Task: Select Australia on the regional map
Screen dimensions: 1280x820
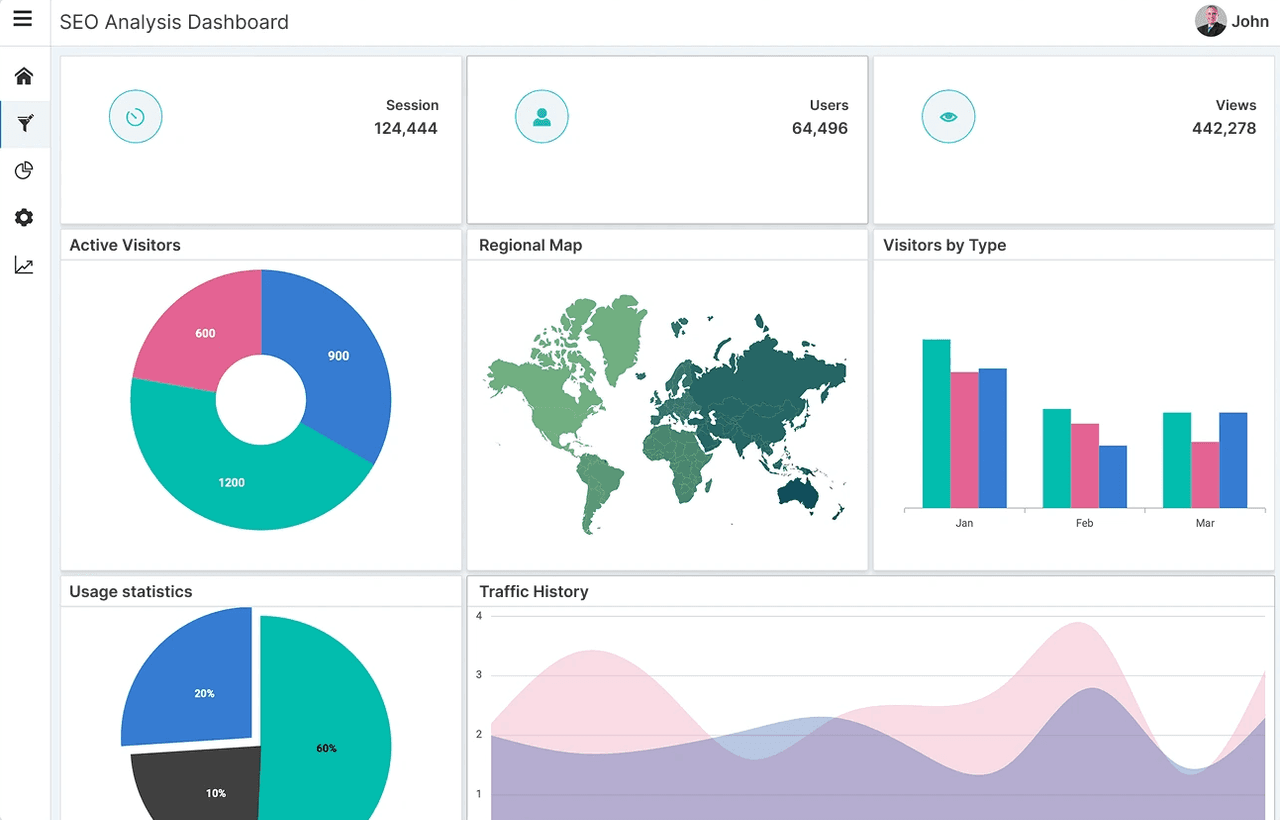Action: (799, 492)
